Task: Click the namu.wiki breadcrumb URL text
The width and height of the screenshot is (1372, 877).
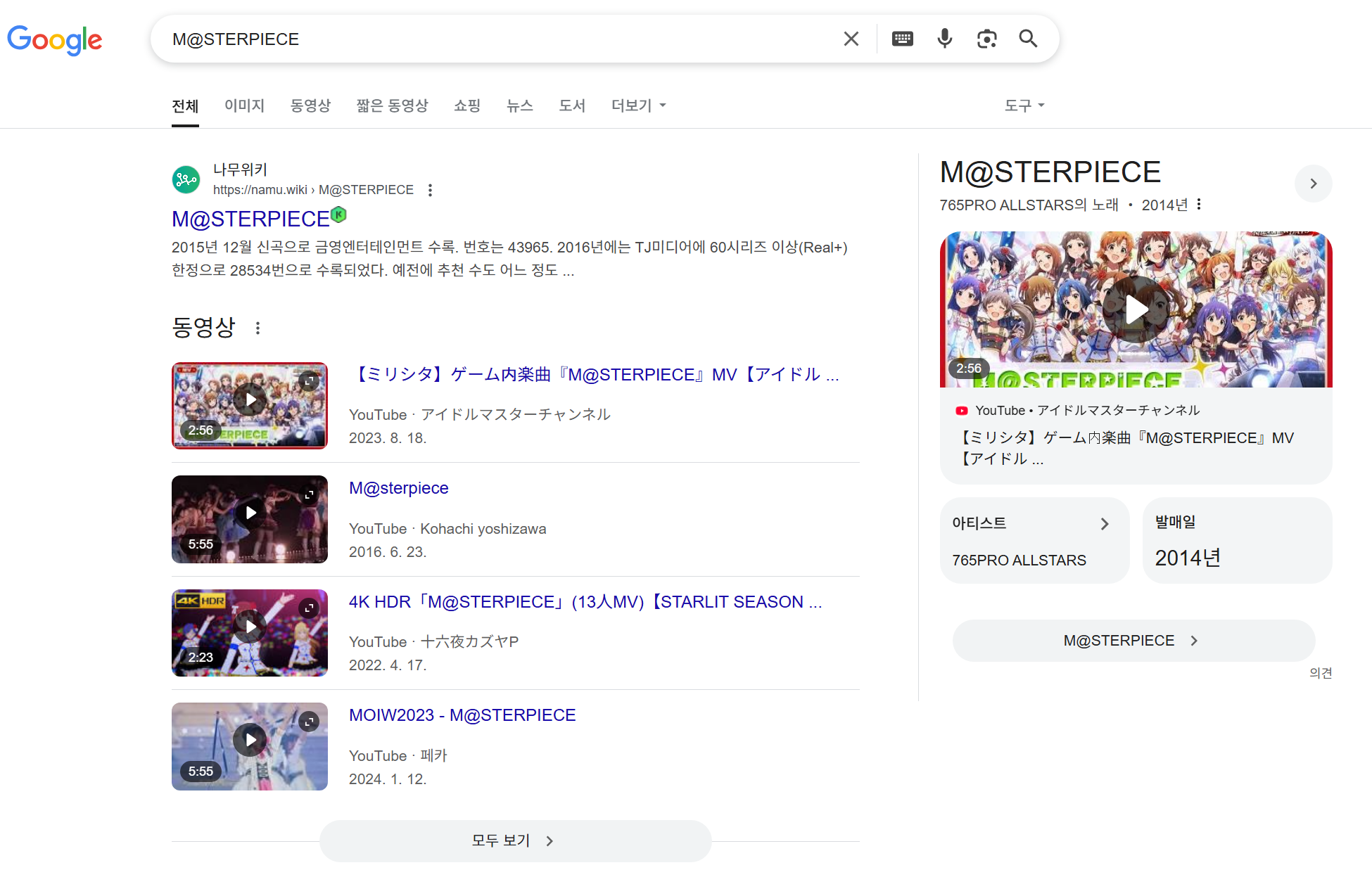Action: [313, 190]
